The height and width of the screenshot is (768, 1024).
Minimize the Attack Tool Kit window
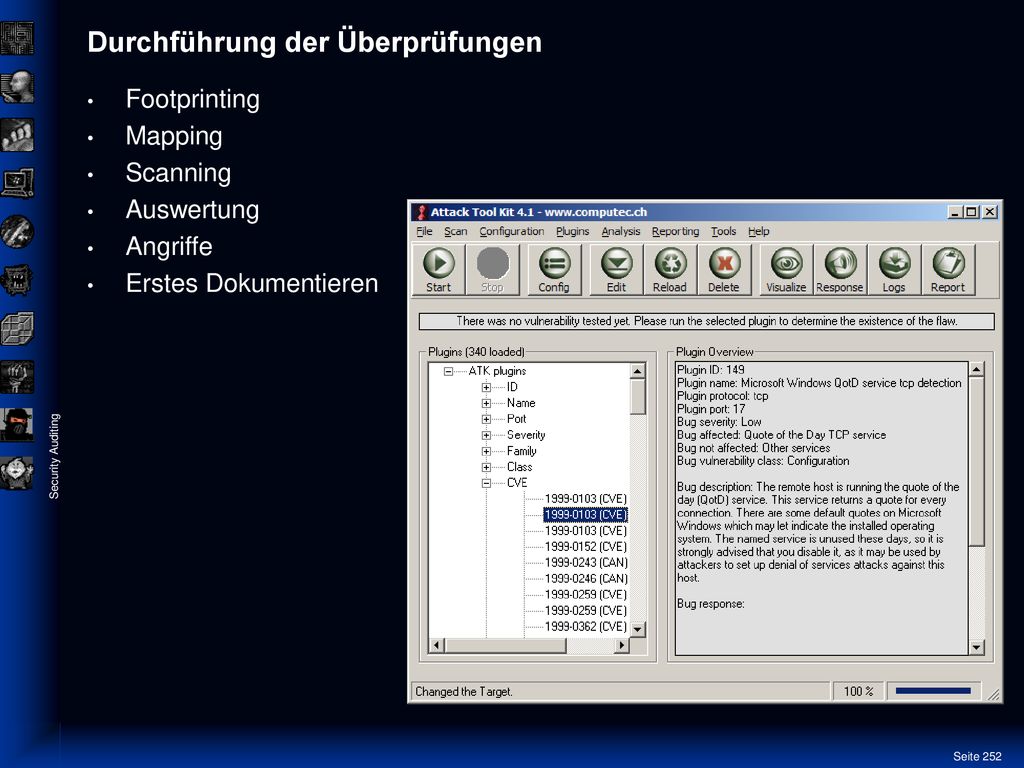coord(955,212)
